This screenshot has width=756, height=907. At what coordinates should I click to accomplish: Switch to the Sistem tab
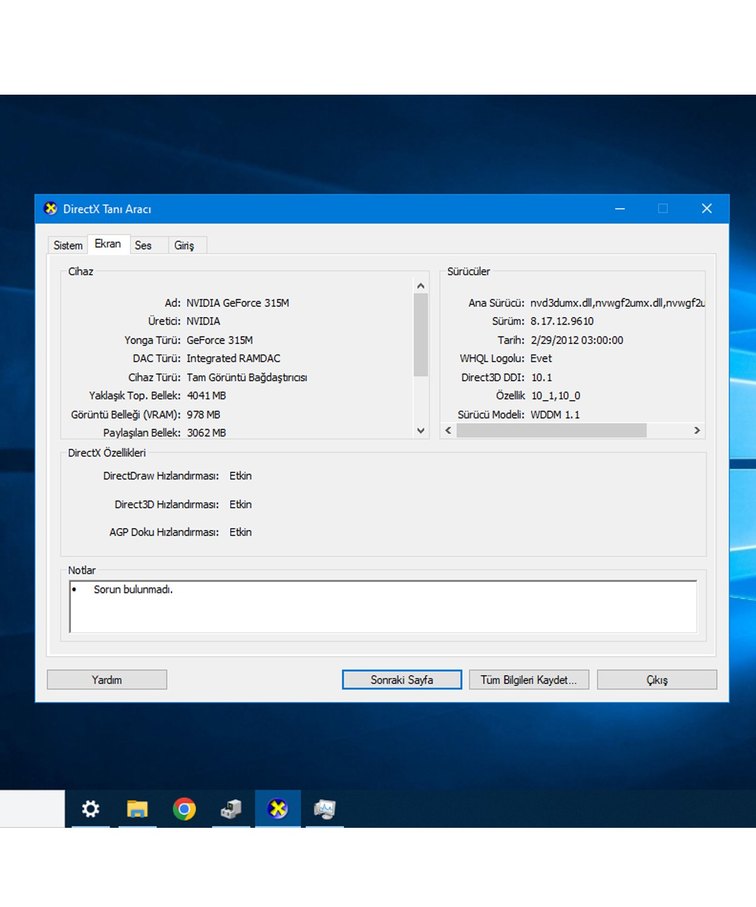68,245
